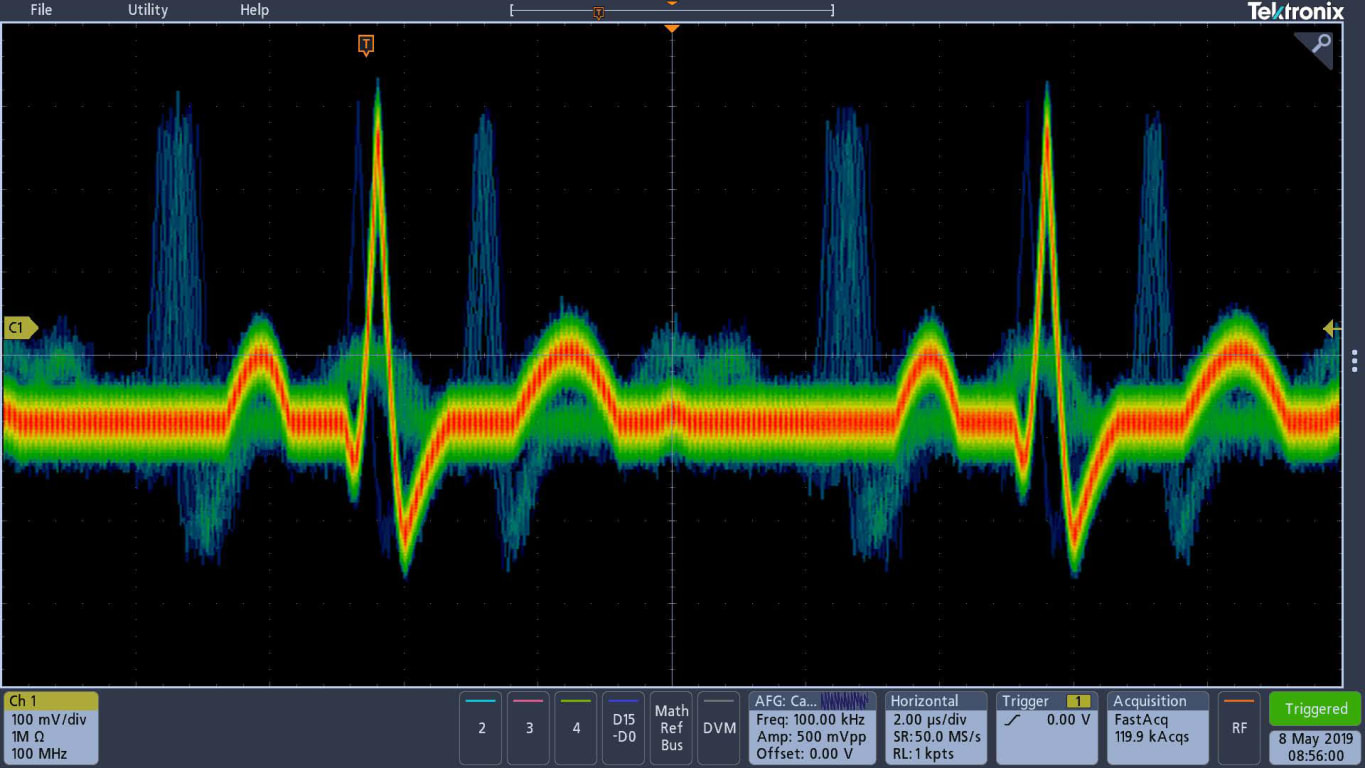The width and height of the screenshot is (1365, 768).
Task: Click the C1 channel ground indicator
Action: pos(21,327)
